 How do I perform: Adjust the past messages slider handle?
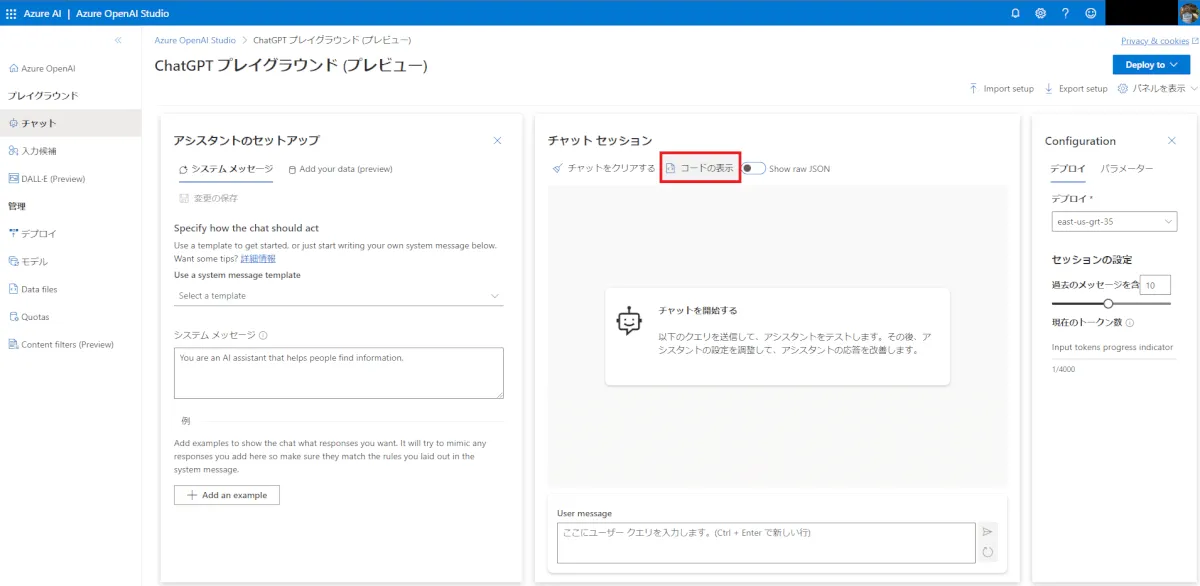coord(1108,303)
